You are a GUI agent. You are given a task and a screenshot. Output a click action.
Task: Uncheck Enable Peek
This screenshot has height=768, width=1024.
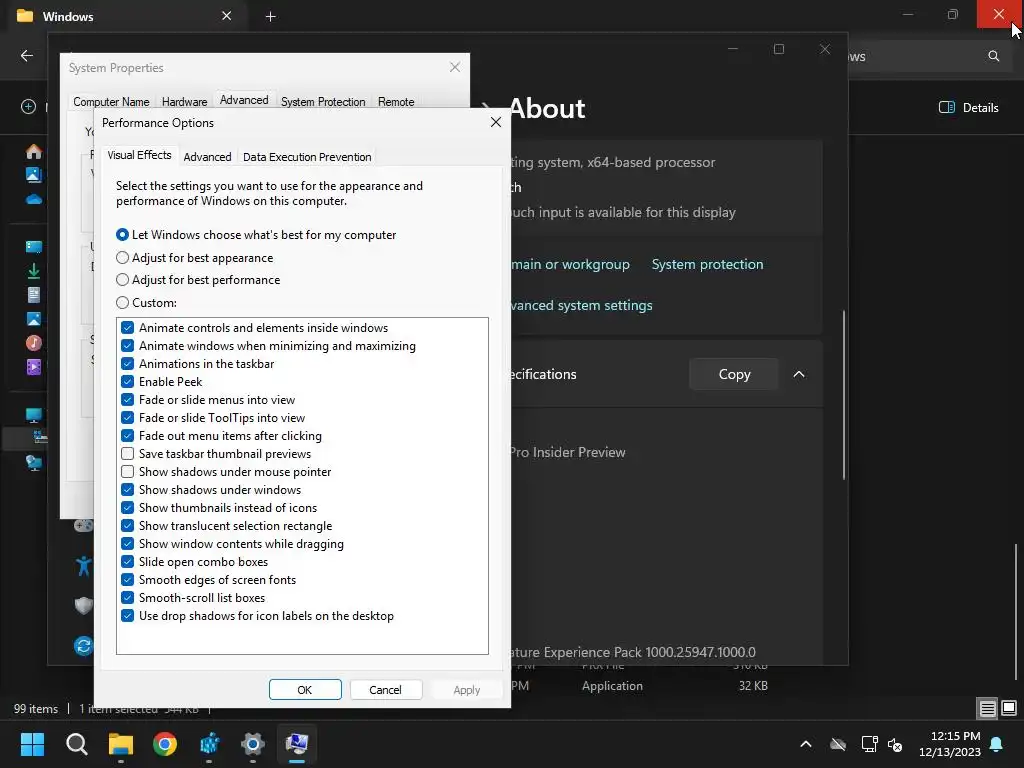(x=127, y=382)
